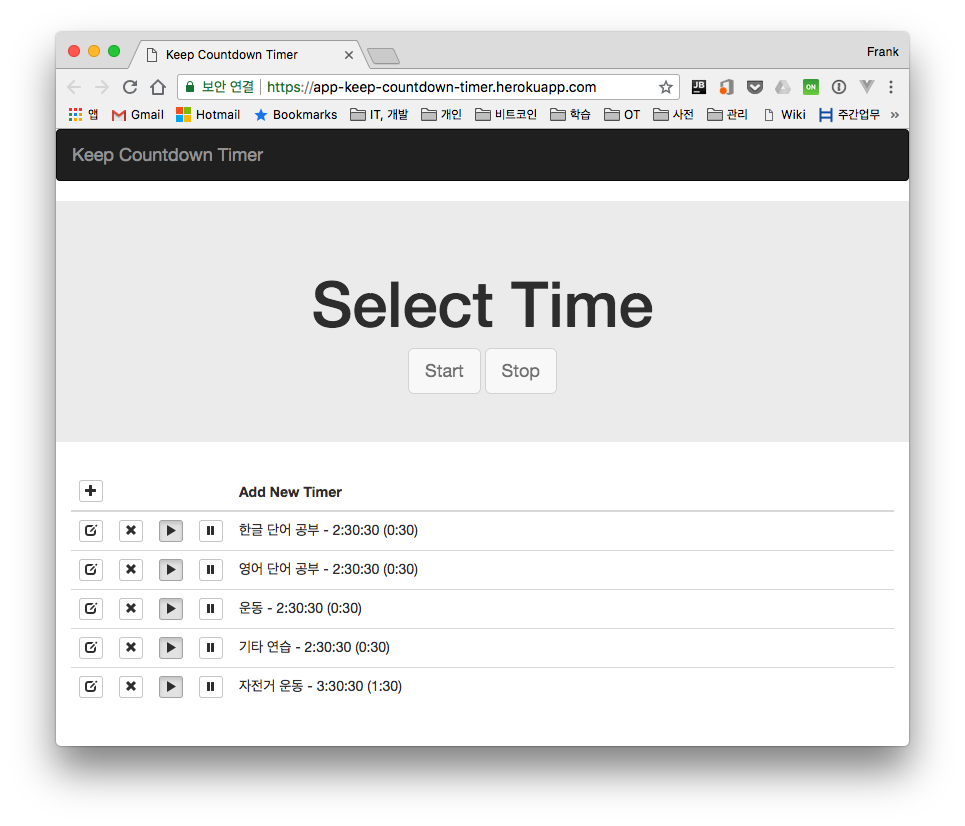Delete the 운동 timer
The image size is (965, 826).
(131, 608)
